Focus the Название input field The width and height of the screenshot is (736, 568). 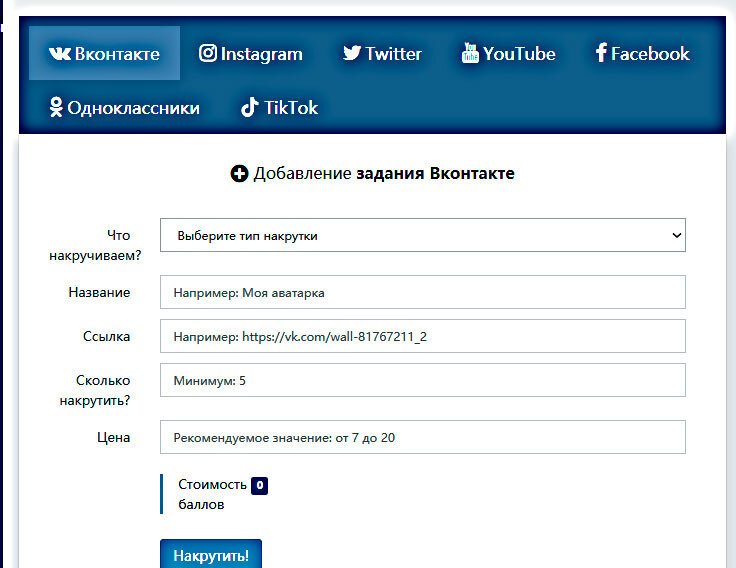[422, 292]
